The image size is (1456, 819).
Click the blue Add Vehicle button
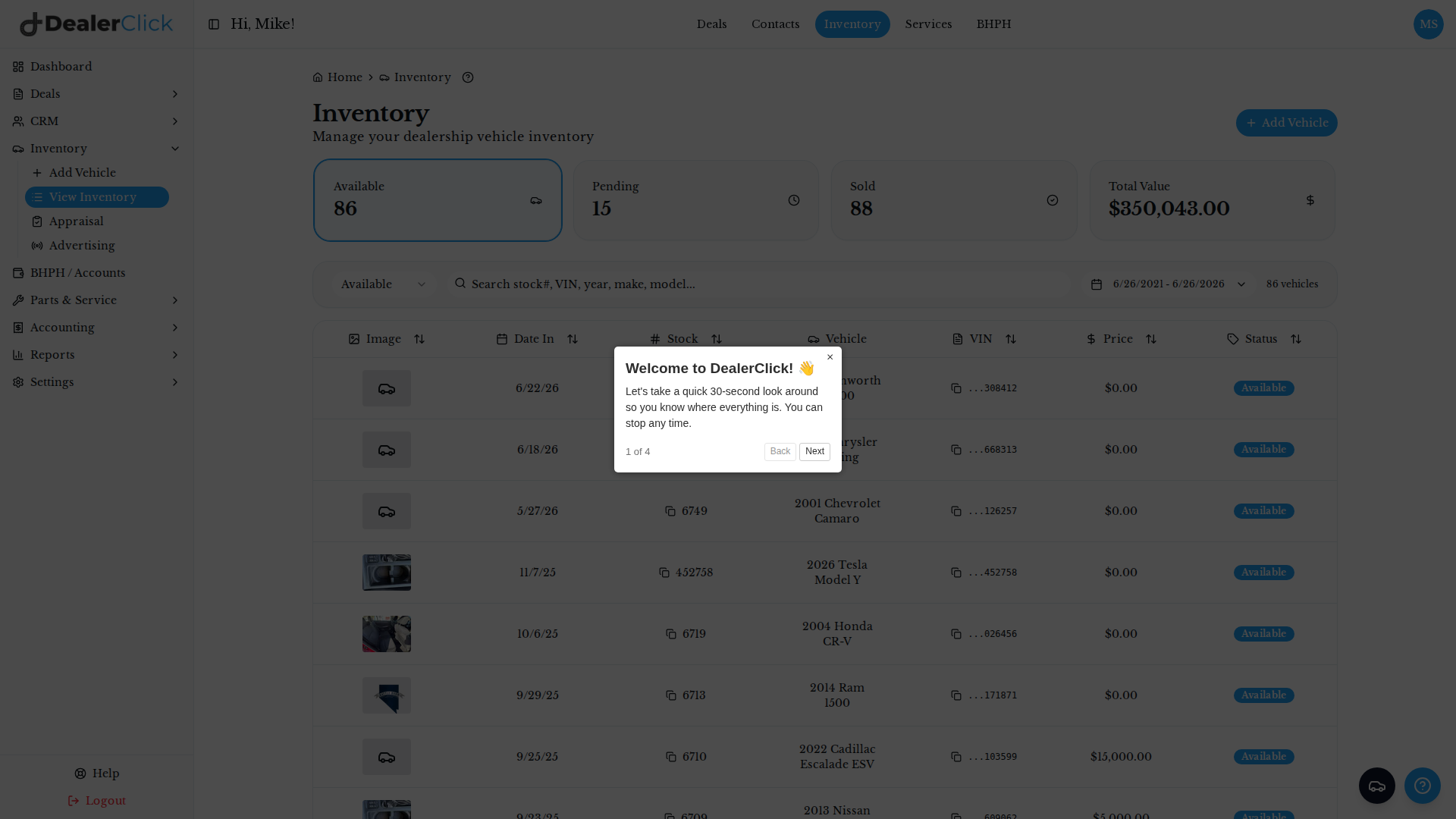pos(1287,123)
